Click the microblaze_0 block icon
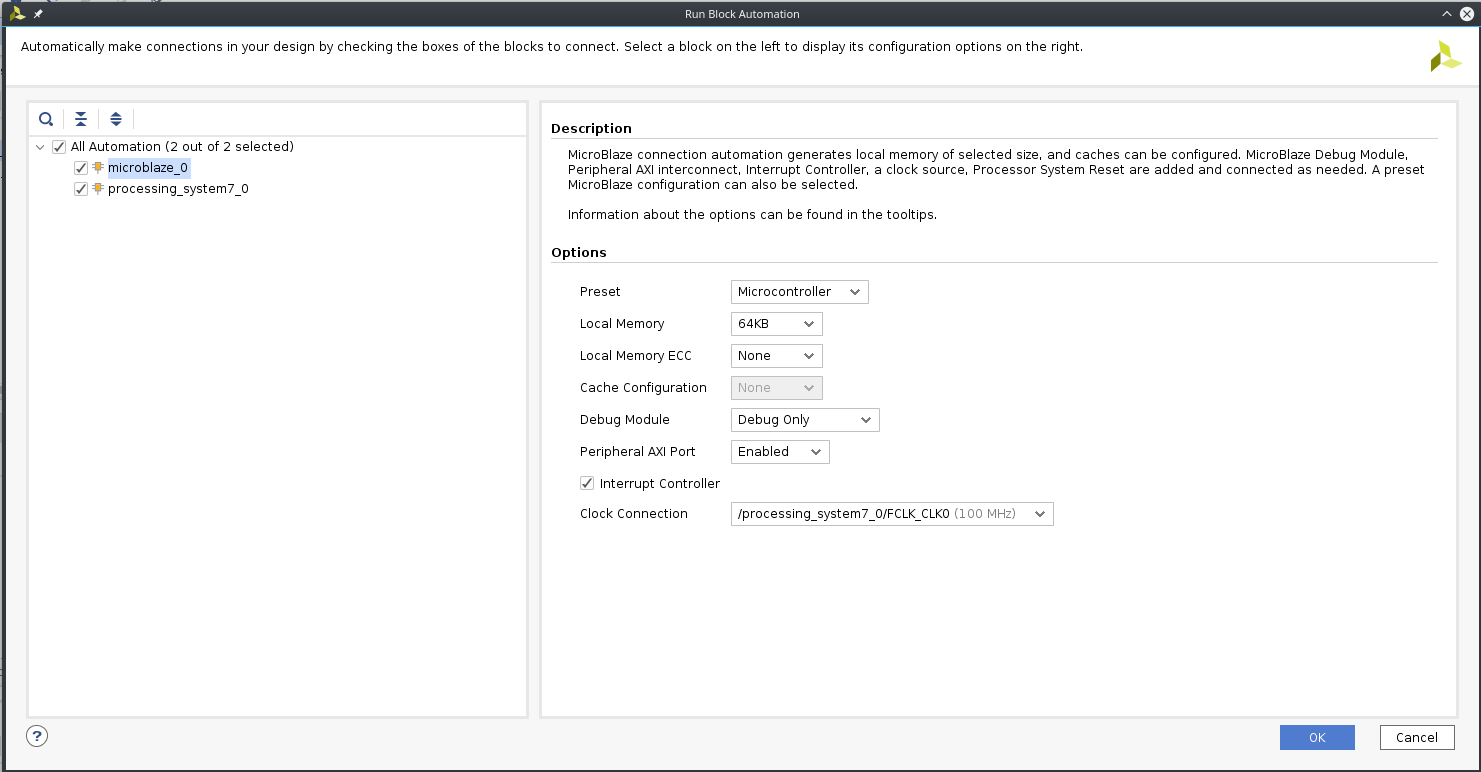Viewport: 1481px width, 772px height. click(x=98, y=168)
